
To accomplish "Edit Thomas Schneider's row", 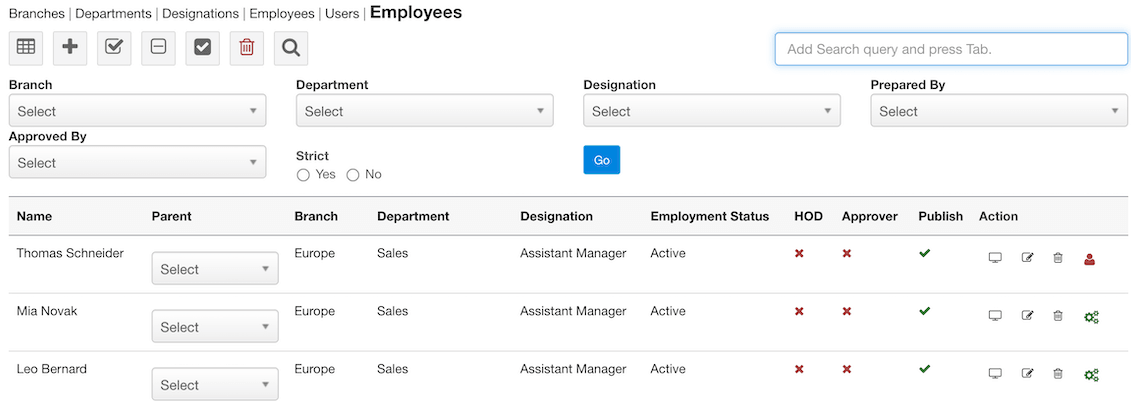I will [1027, 257].
